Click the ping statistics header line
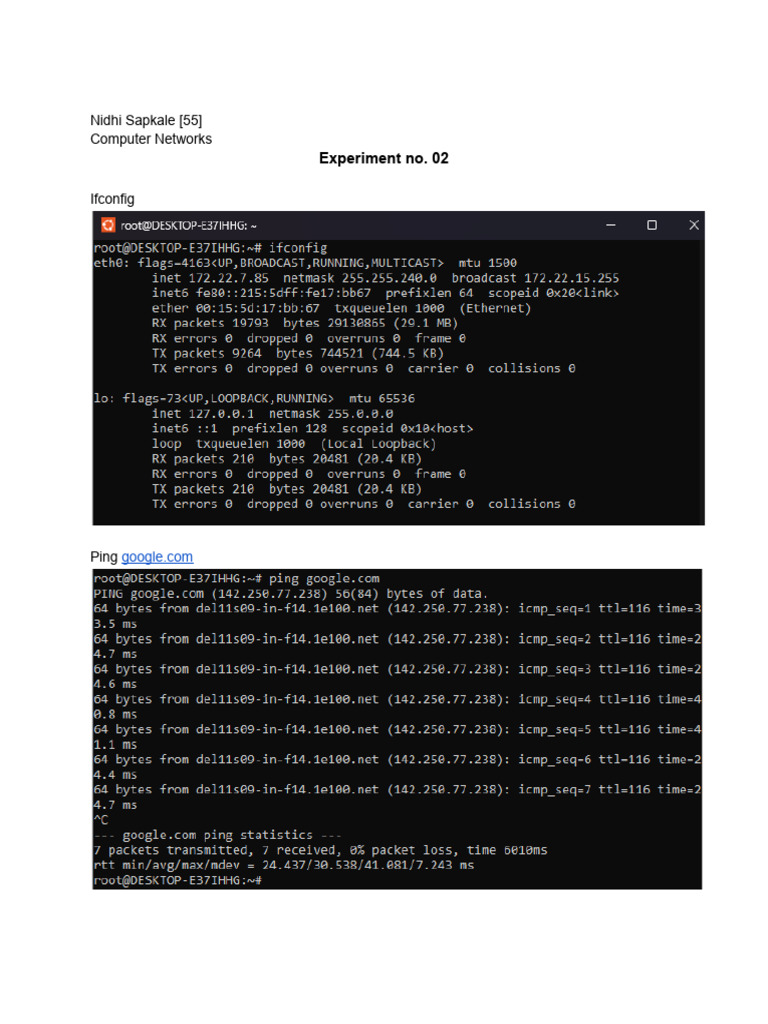This screenshot has width=768, height=1024. (x=217, y=835)
